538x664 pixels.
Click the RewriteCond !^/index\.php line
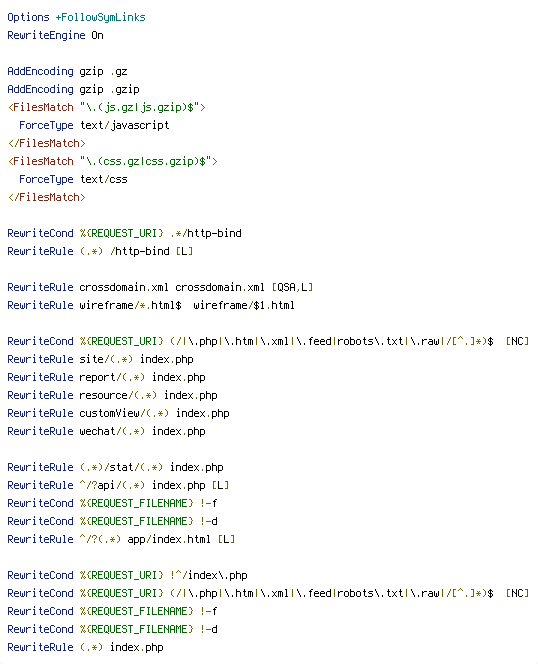(x=128, y=575)
